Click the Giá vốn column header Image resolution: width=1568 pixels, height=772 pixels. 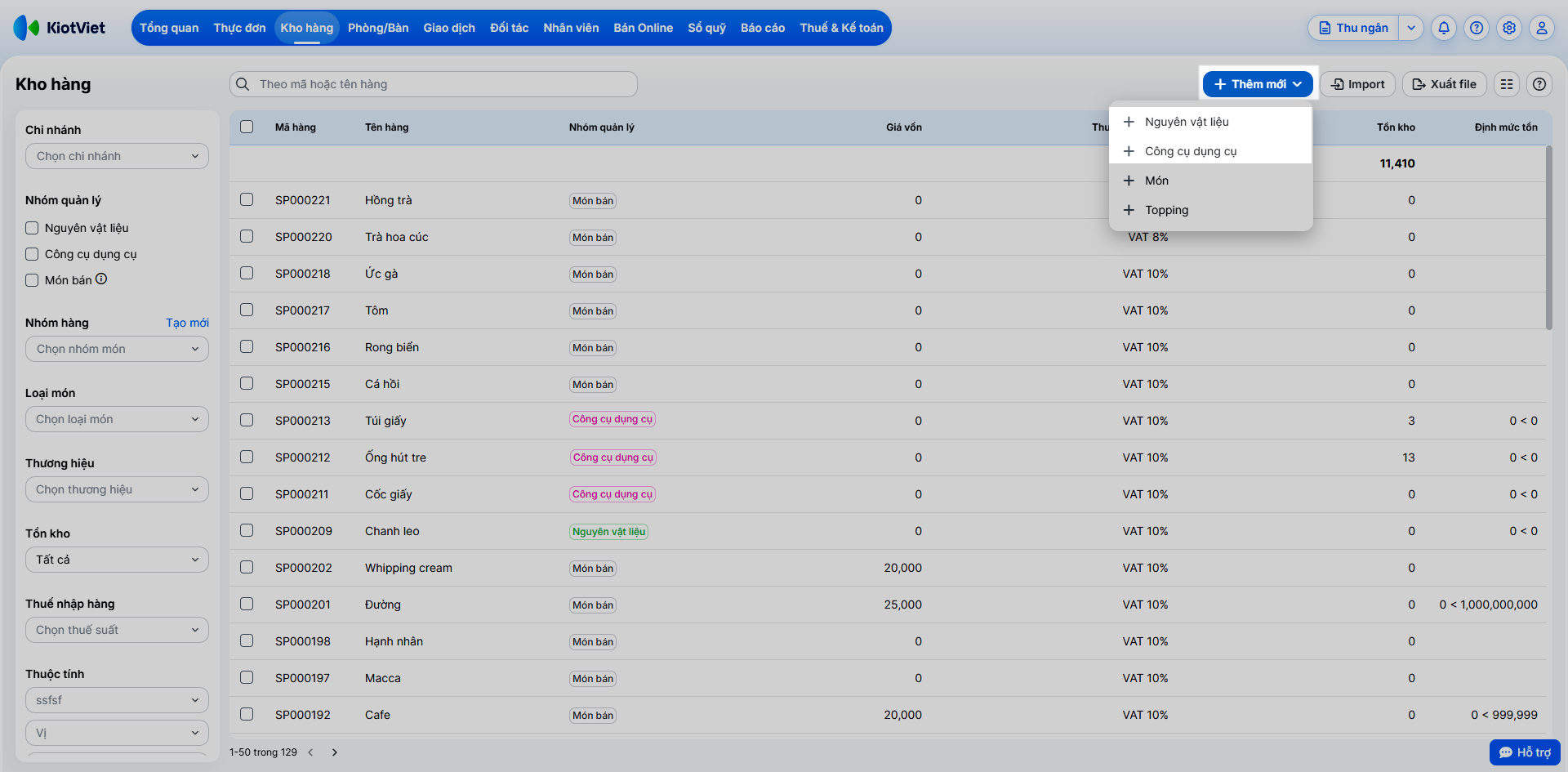[904, 127]
